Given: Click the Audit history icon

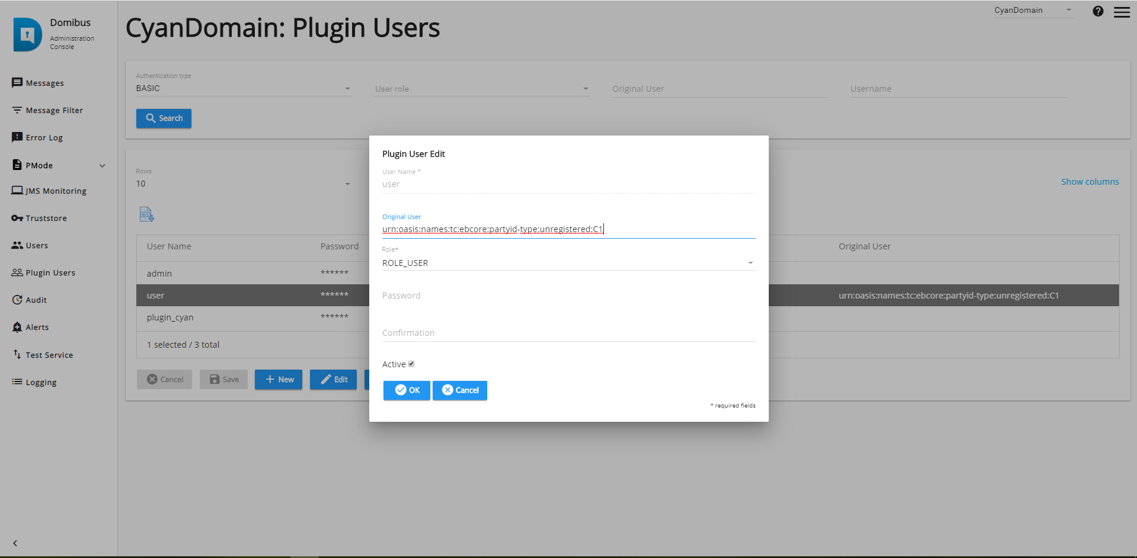Looking at the screenshot, I should 17,300.
